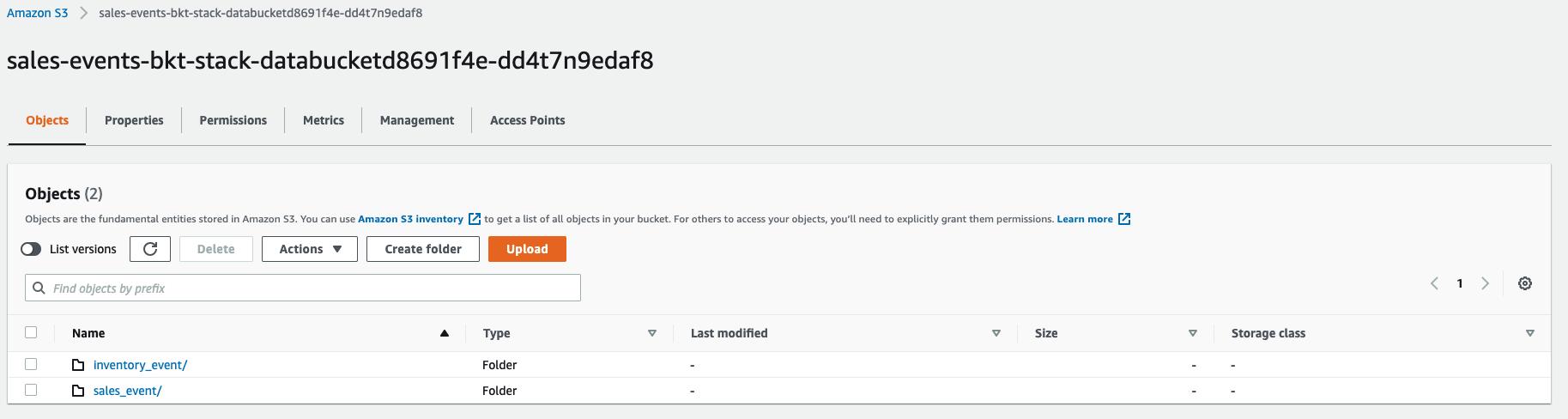
Task: Tick the sales_event/ row checkbox
Action: pos(32,390)
